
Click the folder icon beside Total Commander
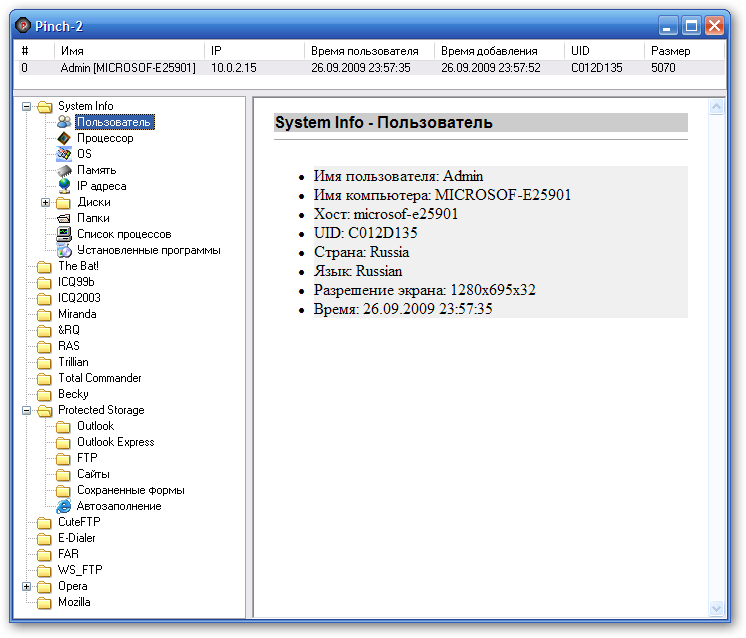pos(44,378)
